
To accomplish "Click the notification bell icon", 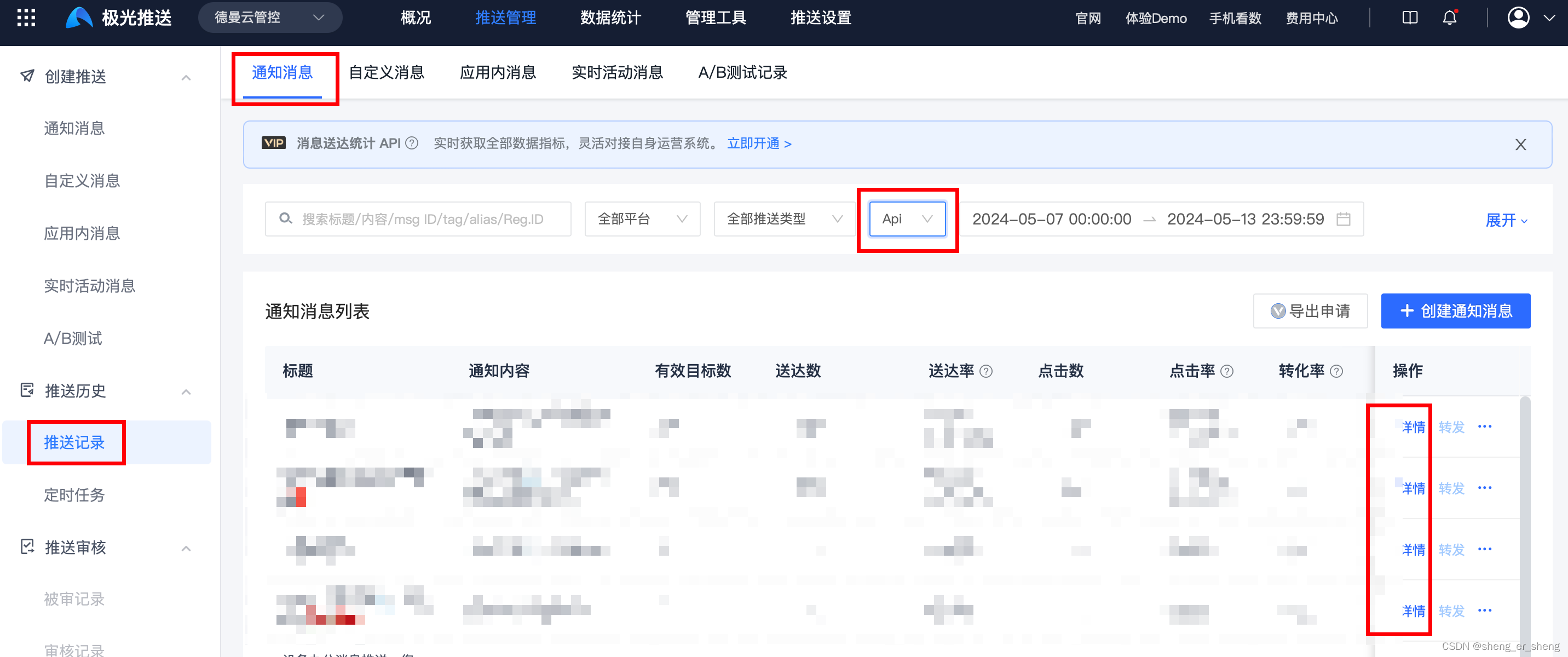I will [x=1449, y=18].
